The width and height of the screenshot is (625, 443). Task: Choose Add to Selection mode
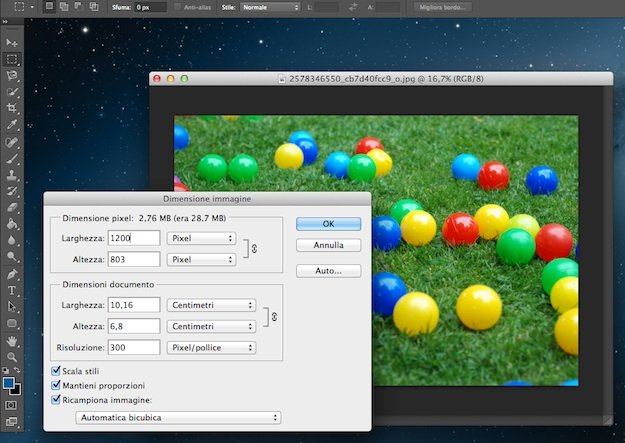[64, 6]
